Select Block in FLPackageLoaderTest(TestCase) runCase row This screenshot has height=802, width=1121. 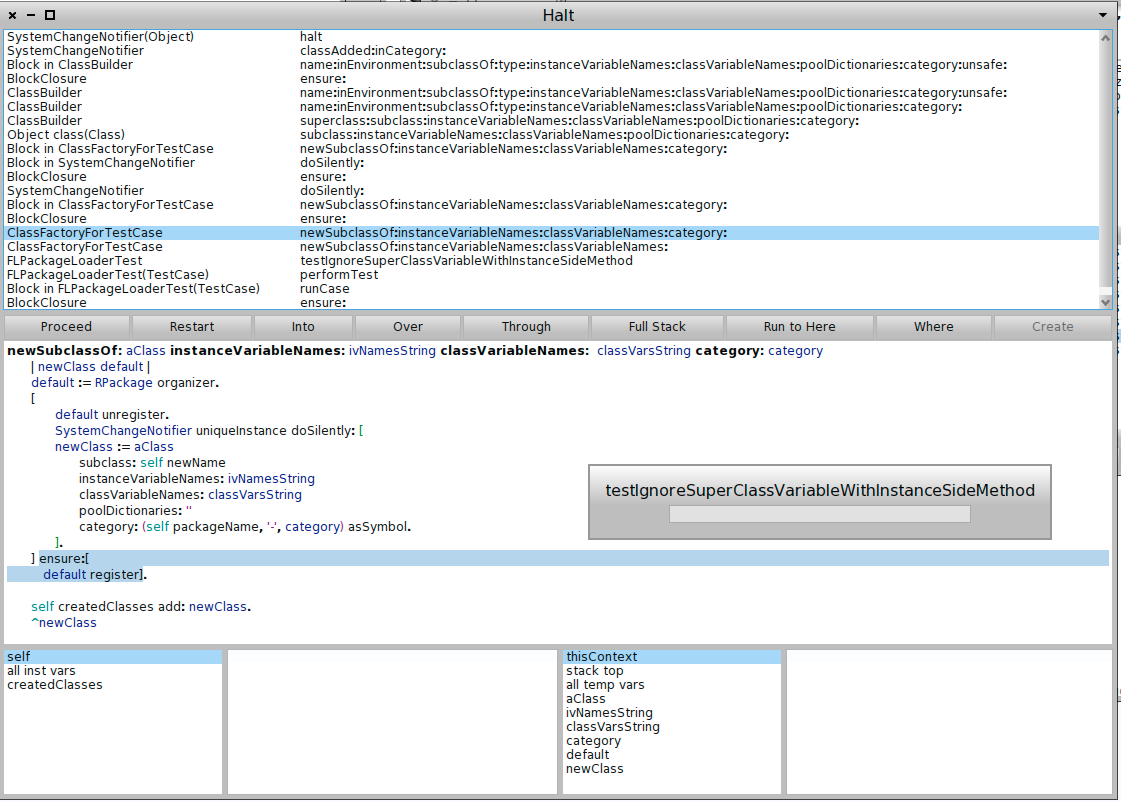552,289
